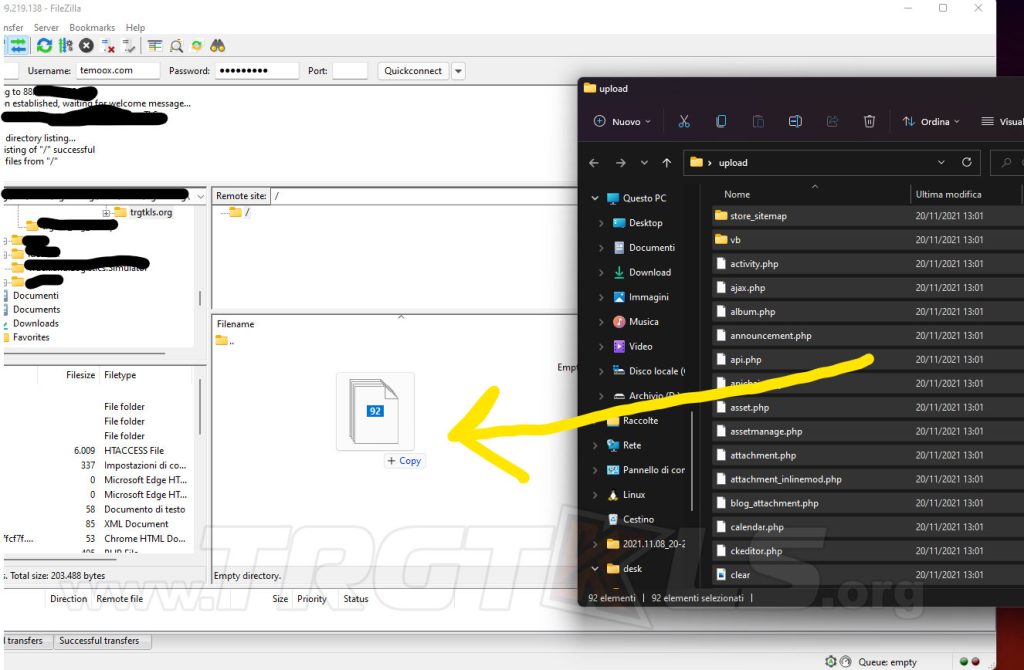Cancel the current FTP operation
This screenshot has width=1024, height=670.
point(86,45)
